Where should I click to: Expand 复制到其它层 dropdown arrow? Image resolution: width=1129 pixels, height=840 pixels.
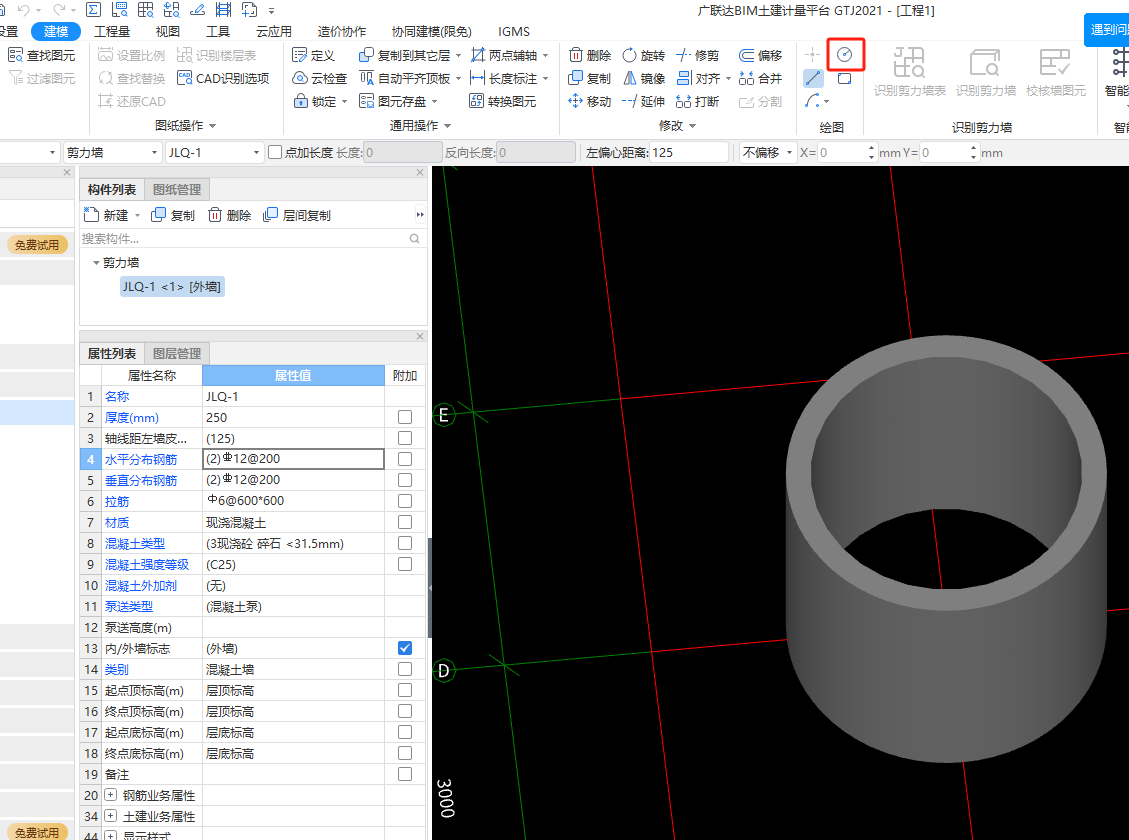coord(459,55)
